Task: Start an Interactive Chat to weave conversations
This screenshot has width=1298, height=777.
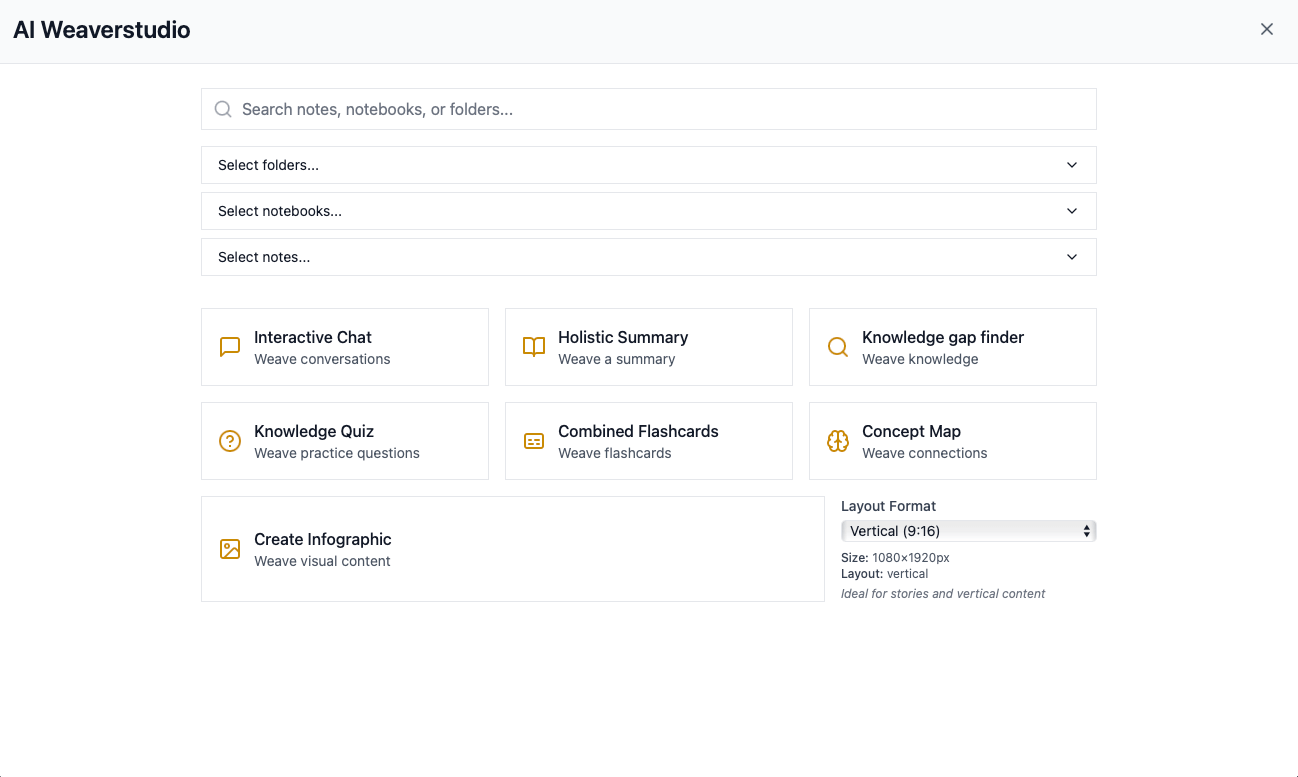Action: [x=344, y=346]
